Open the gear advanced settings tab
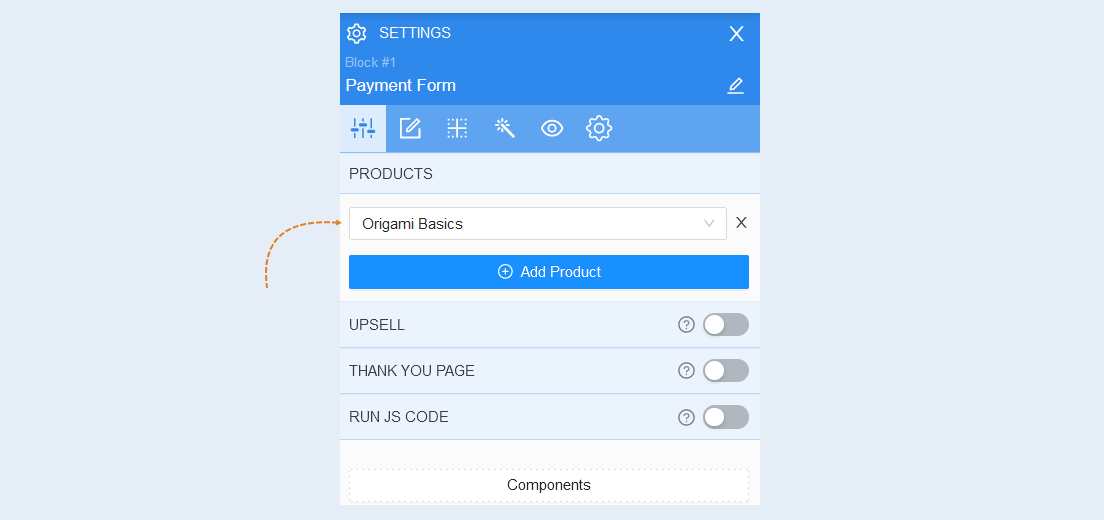The width and height of the screenshot is (1104, 520). pyautogui.click(x=599, y=128)
